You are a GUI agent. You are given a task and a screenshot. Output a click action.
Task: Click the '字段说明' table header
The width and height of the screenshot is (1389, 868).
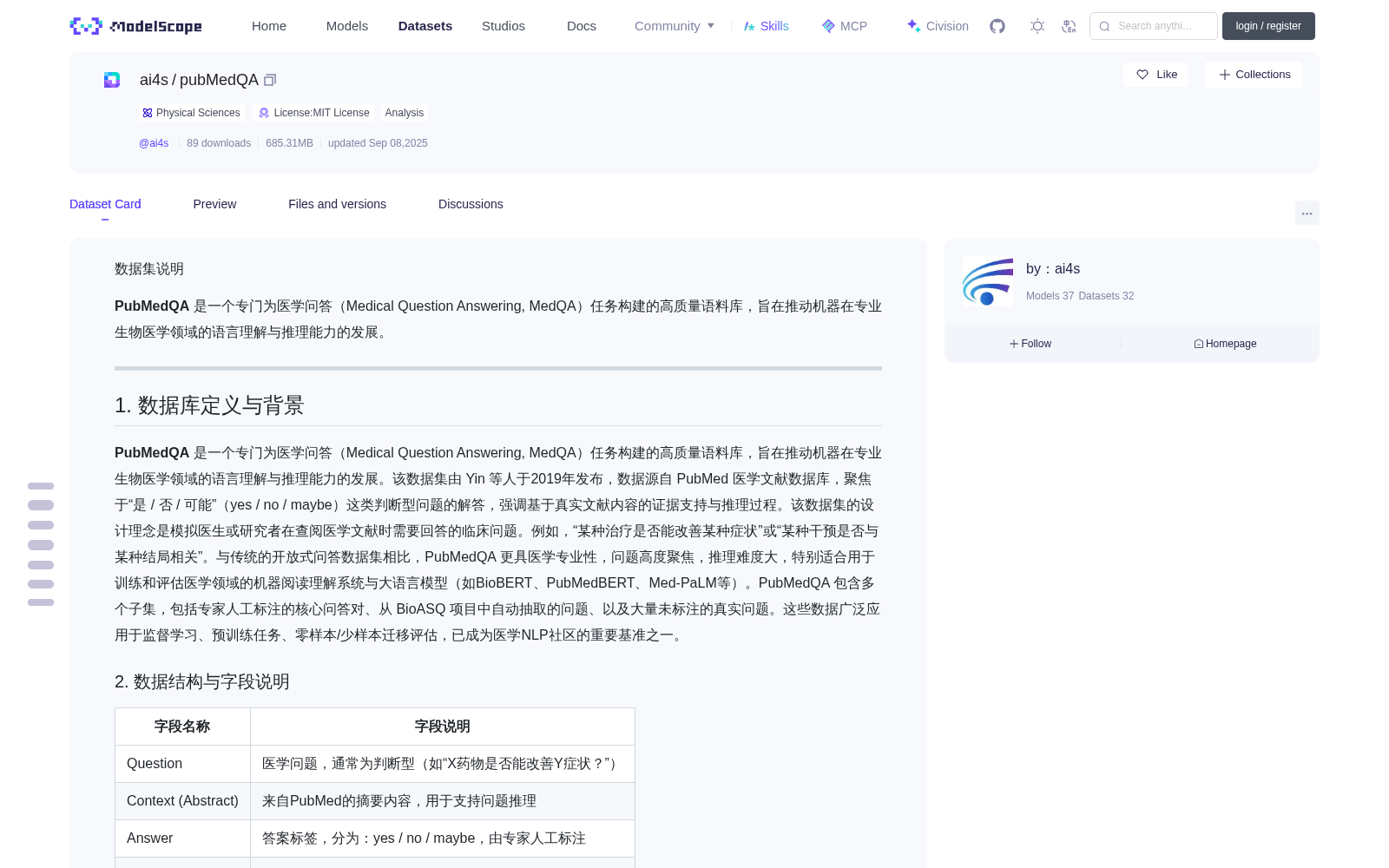(x=443, y=727)
